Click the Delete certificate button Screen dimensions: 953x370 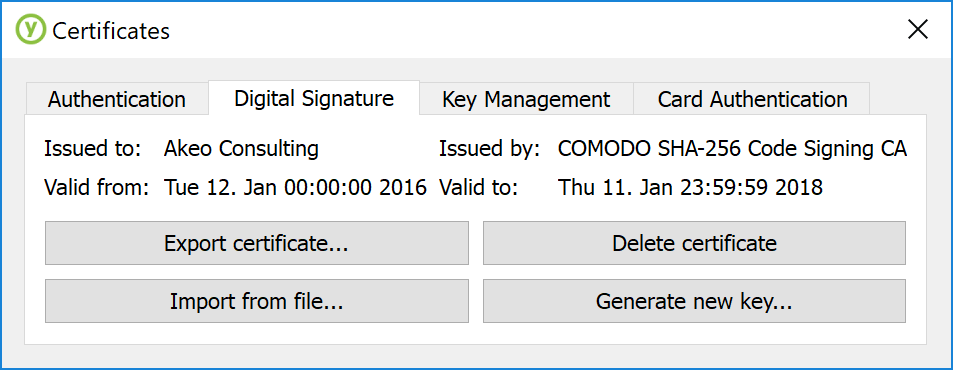694,243
